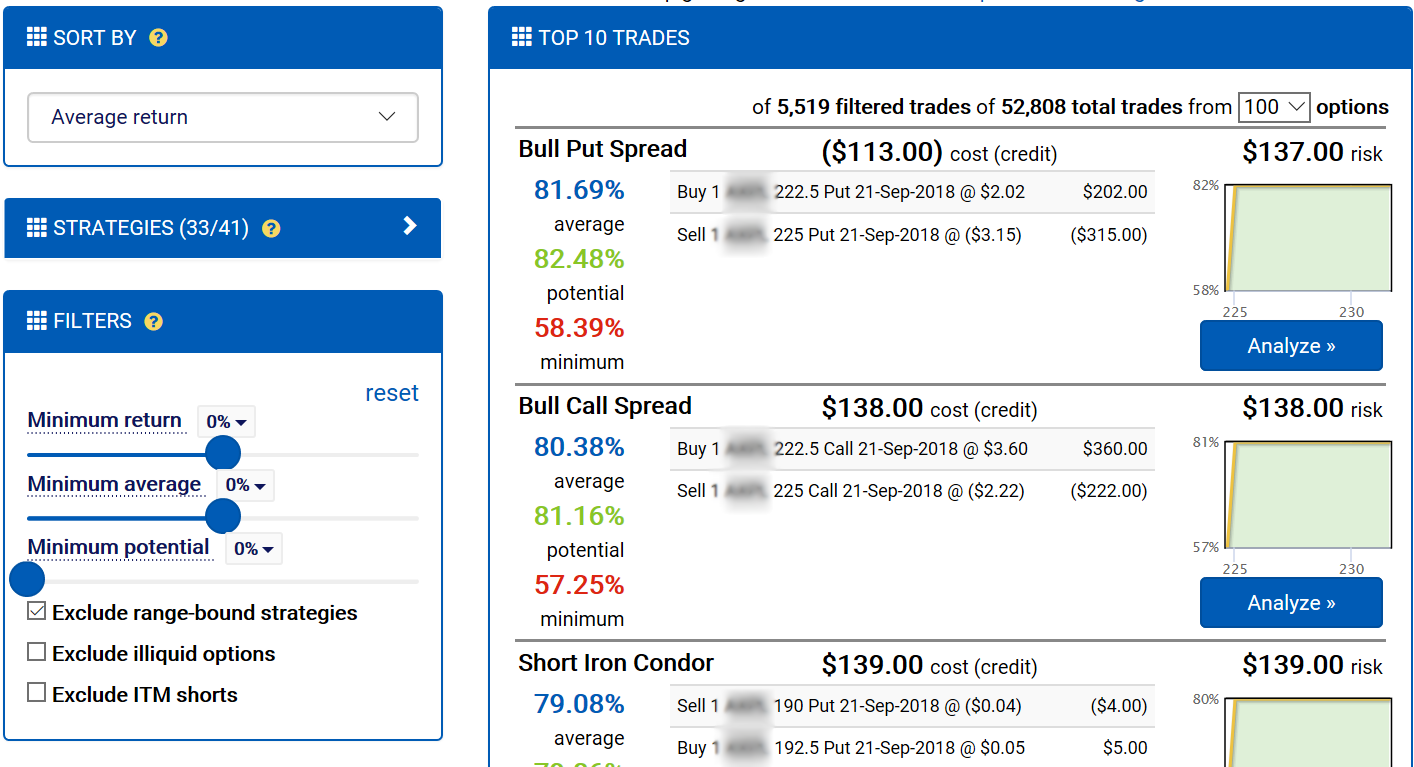Click the Minimum return label

[x=105, y=420]
